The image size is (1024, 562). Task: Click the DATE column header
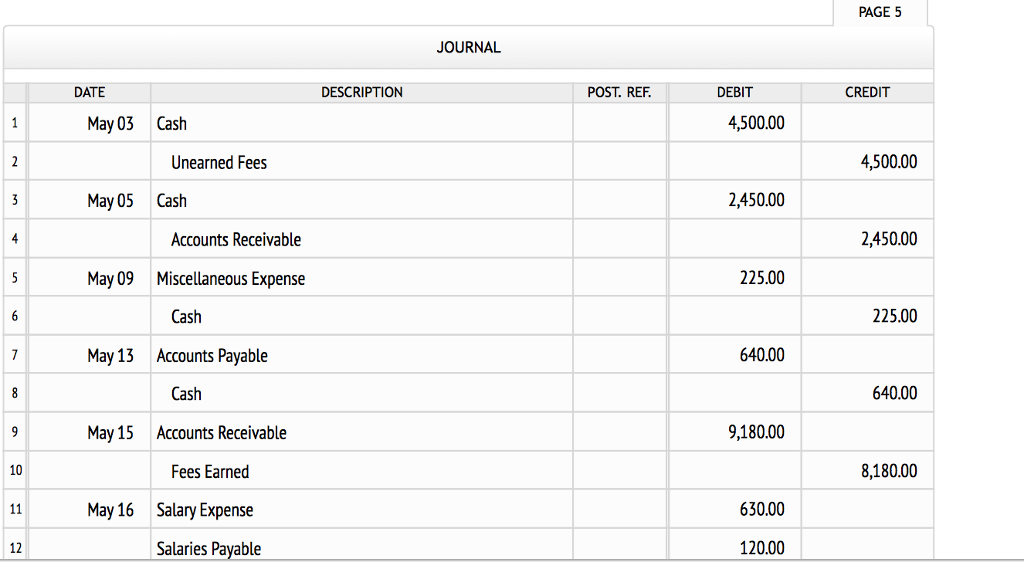(x=89, y=93)
